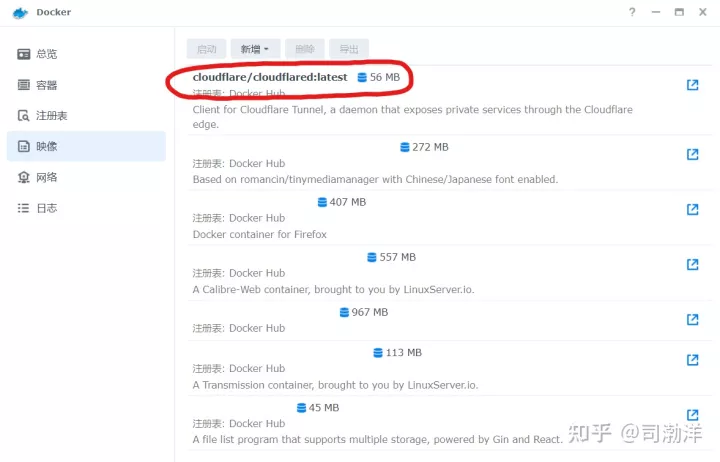Open external link for 113 MB Transmission image

(692, 360)
